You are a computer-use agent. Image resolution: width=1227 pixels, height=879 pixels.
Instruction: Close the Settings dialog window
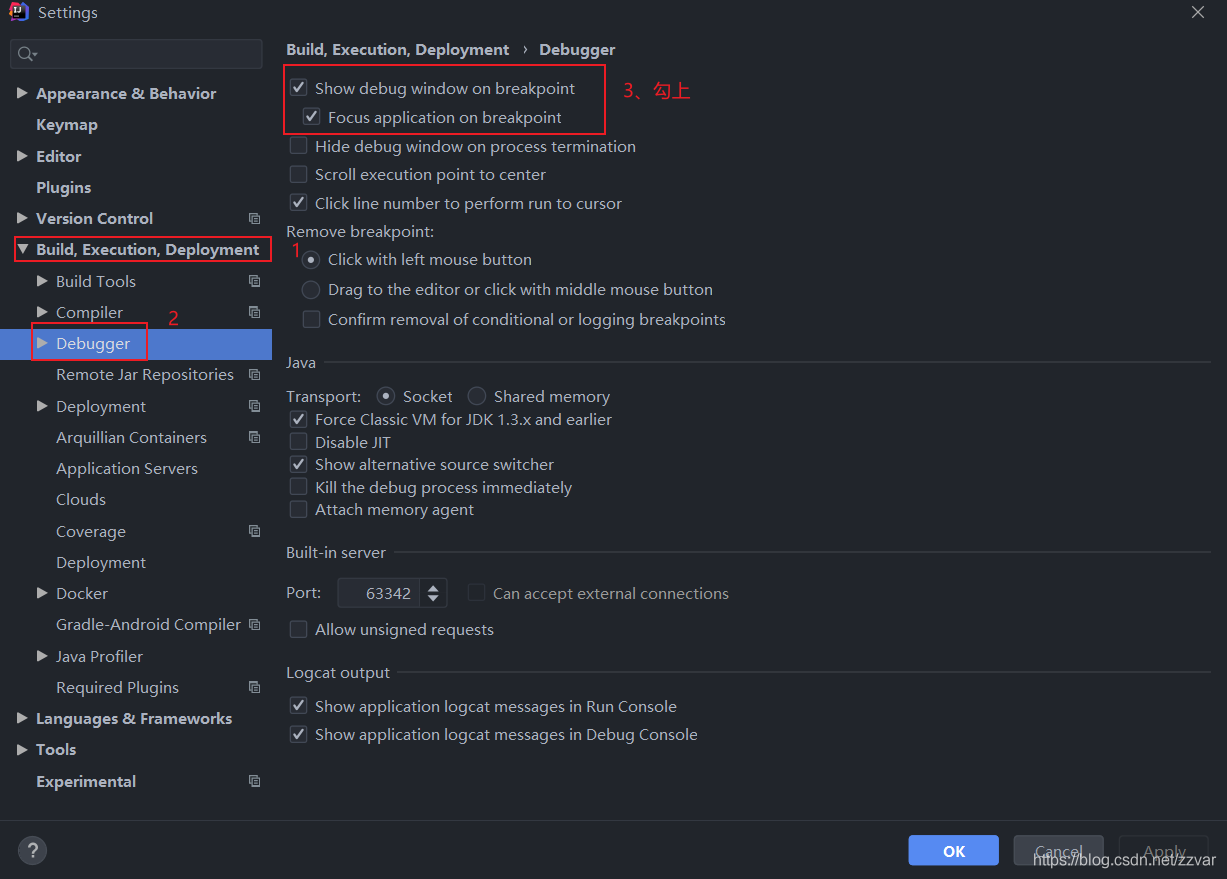pos(1198,12)
